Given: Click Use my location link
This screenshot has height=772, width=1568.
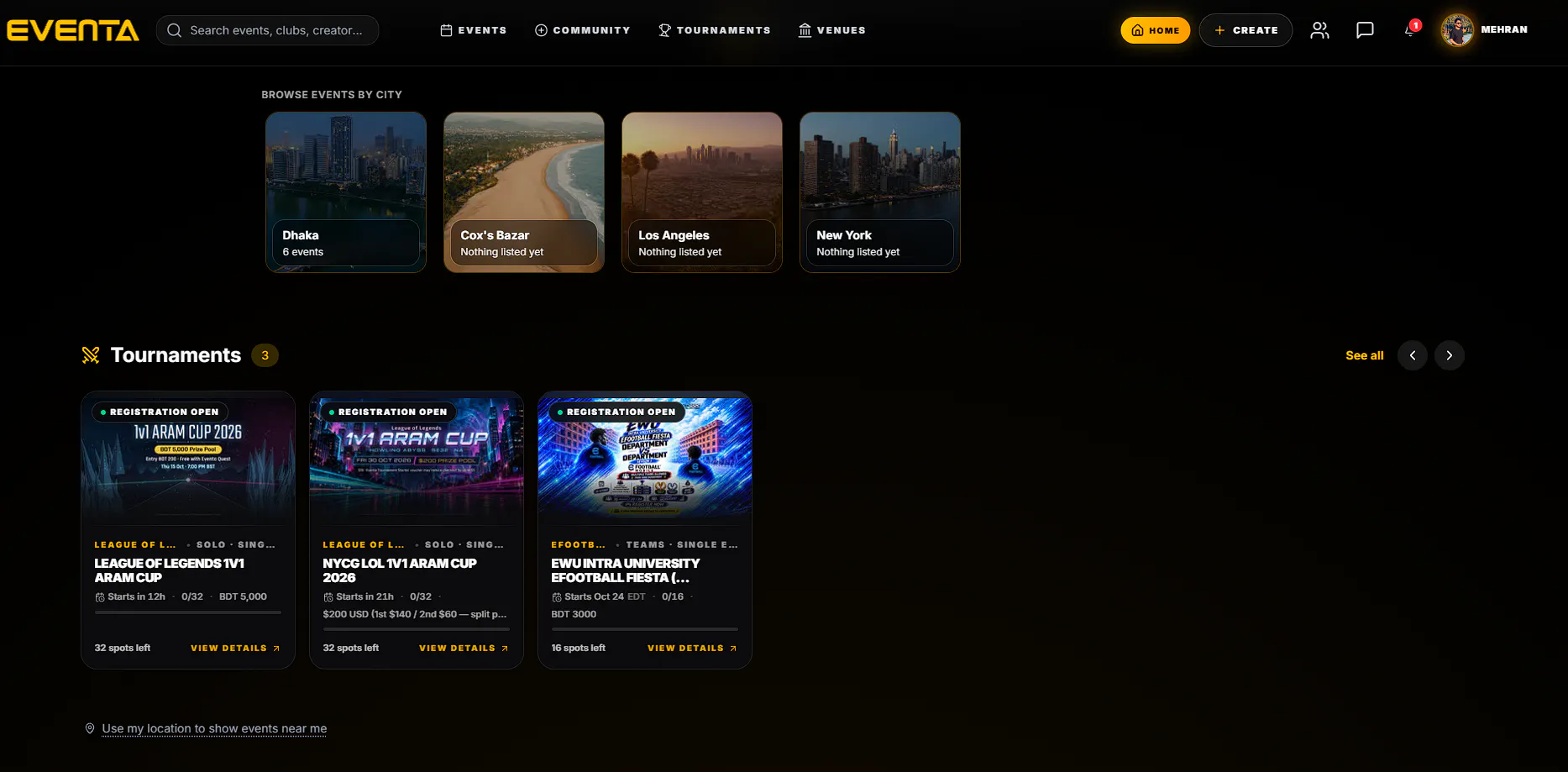Looking at the screenshot, I should [x=214, y=728].
